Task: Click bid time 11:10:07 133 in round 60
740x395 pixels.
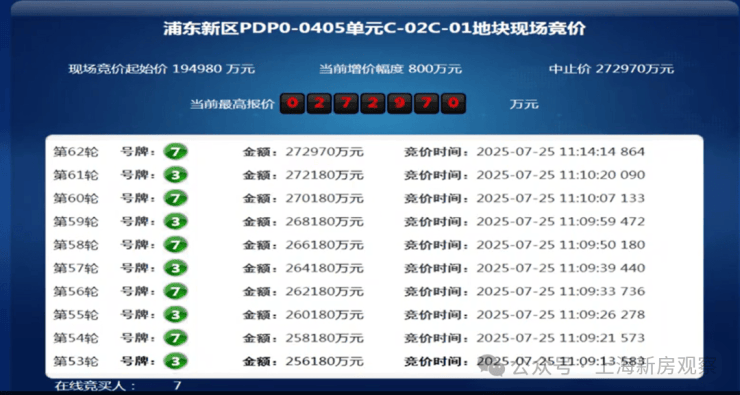Action: 602,198
